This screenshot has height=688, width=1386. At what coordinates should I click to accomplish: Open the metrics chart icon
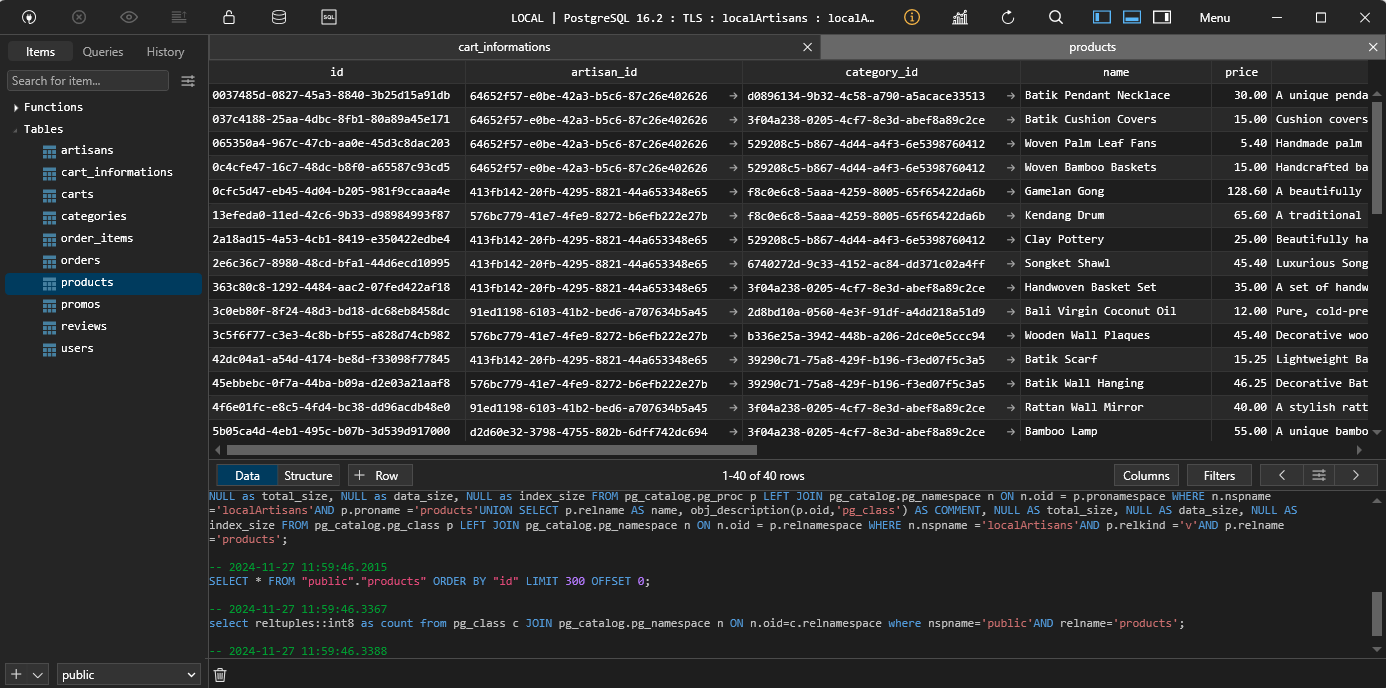tap(960, 17)
